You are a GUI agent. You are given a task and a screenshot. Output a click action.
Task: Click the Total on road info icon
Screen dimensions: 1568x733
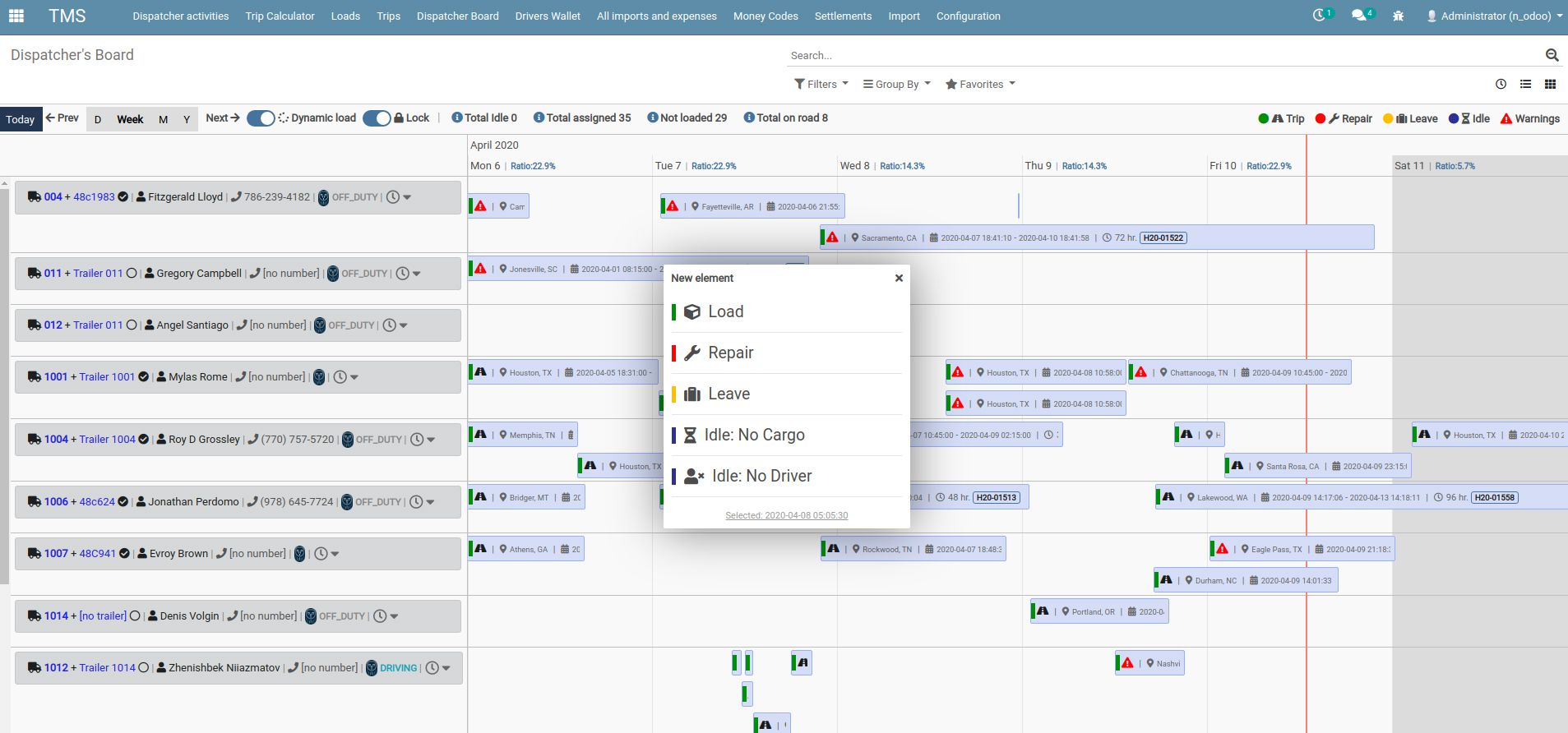pyautogui.click(x=749, y=118)
